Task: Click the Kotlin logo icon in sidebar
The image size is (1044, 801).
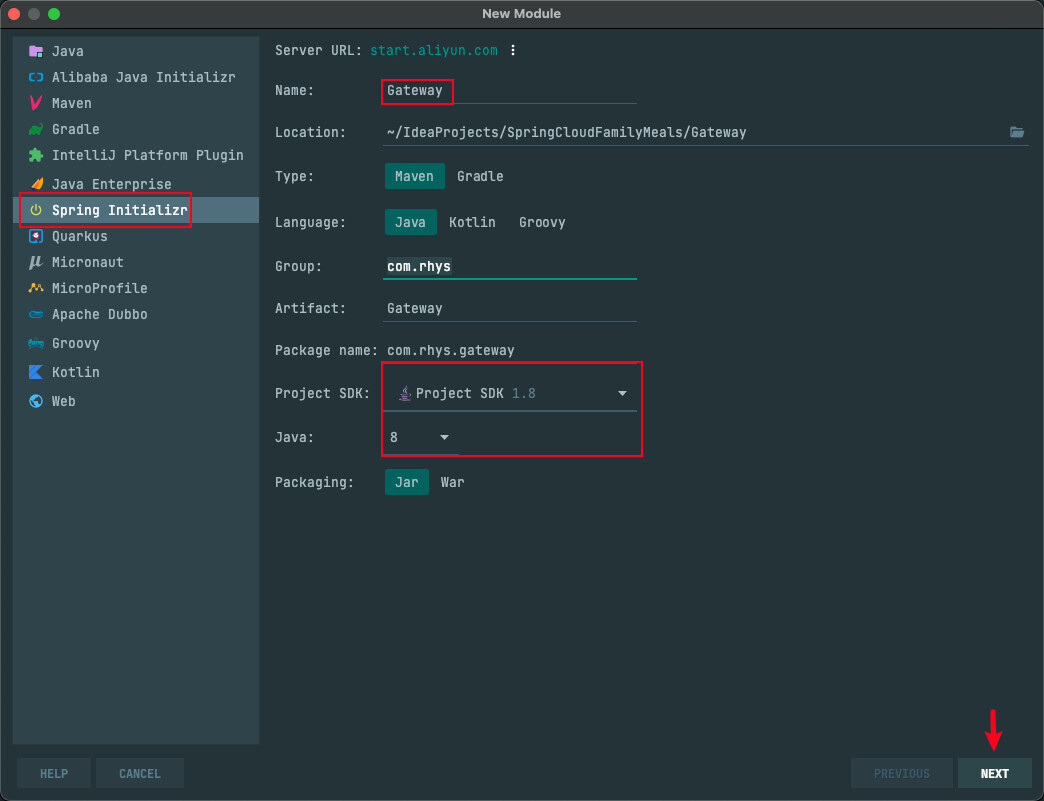Action: (x=36, y=372)
